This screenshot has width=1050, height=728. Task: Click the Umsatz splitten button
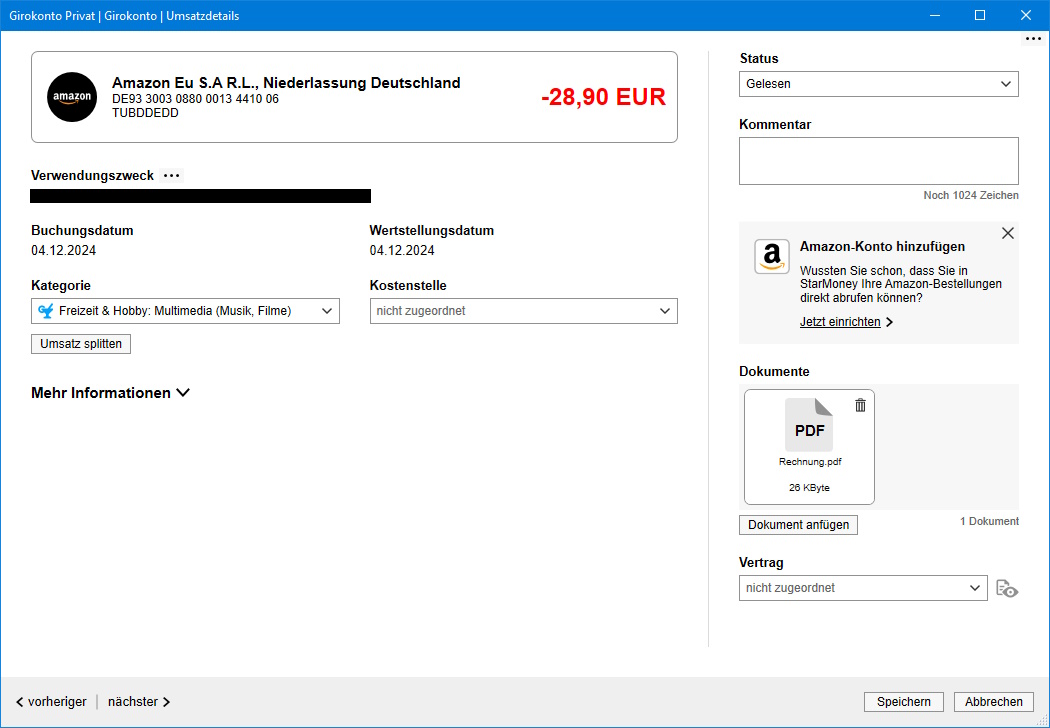pos(81,344)
